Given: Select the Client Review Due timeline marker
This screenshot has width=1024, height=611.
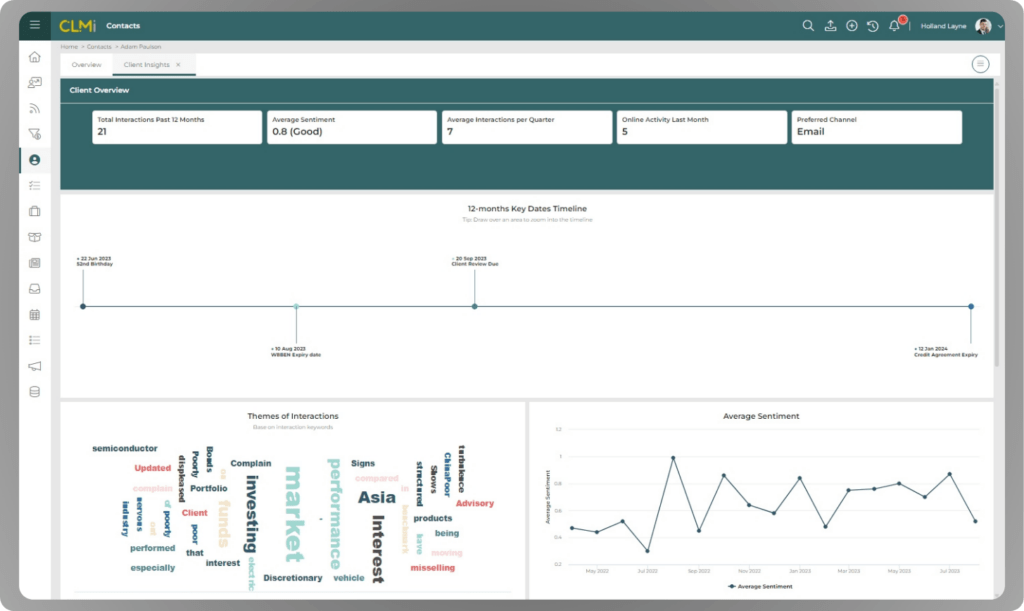Looking at the screenshot, I should (475, 306).
